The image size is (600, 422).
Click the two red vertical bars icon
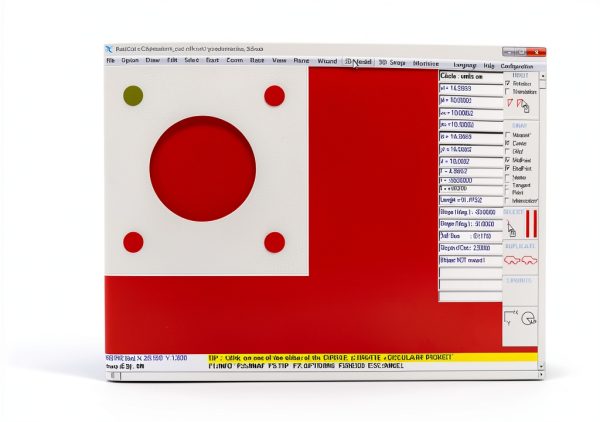click(531, 223)
